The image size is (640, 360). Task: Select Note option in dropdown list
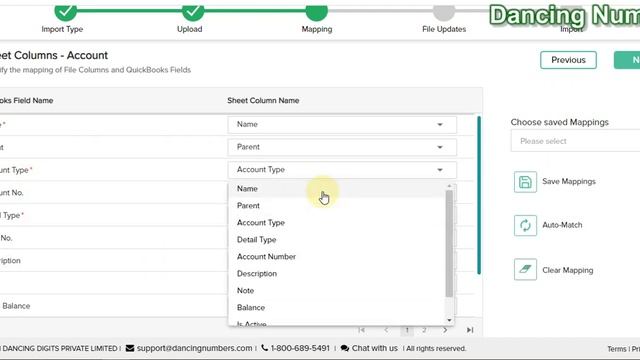pos(337,291)
